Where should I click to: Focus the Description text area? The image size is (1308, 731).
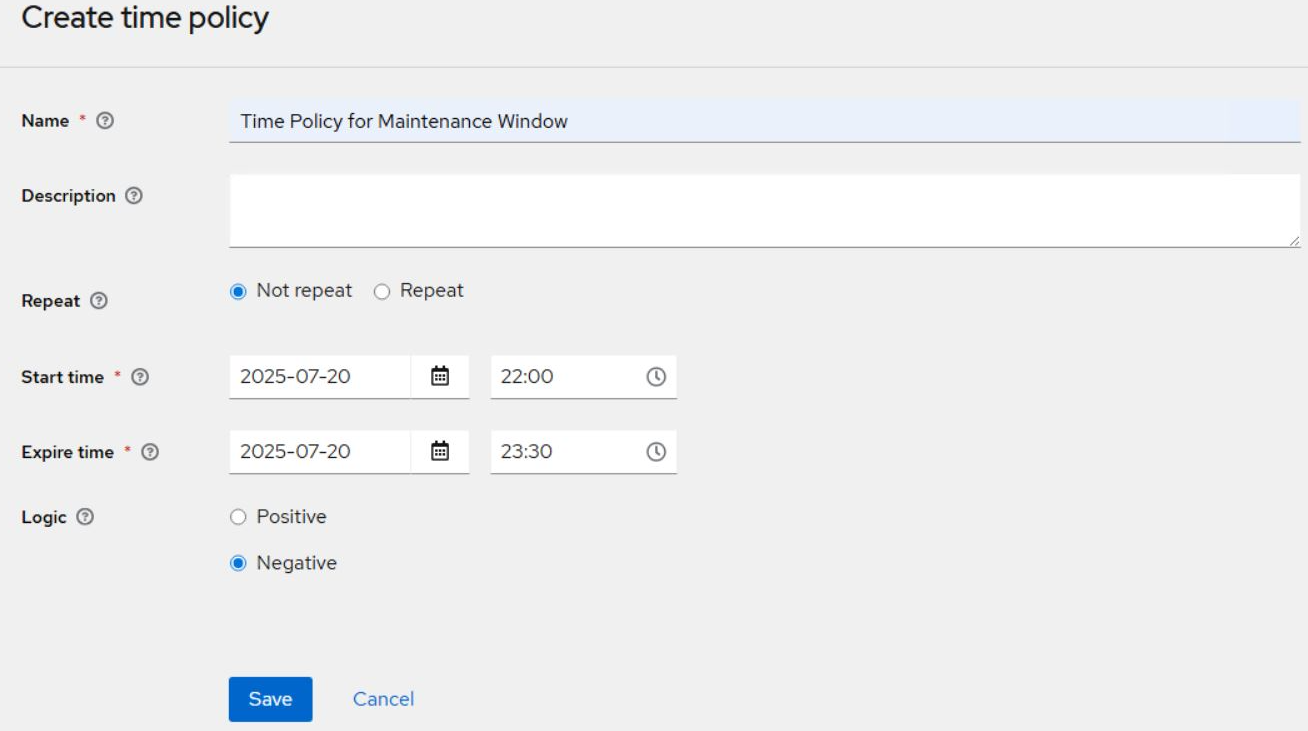point(764,210)
